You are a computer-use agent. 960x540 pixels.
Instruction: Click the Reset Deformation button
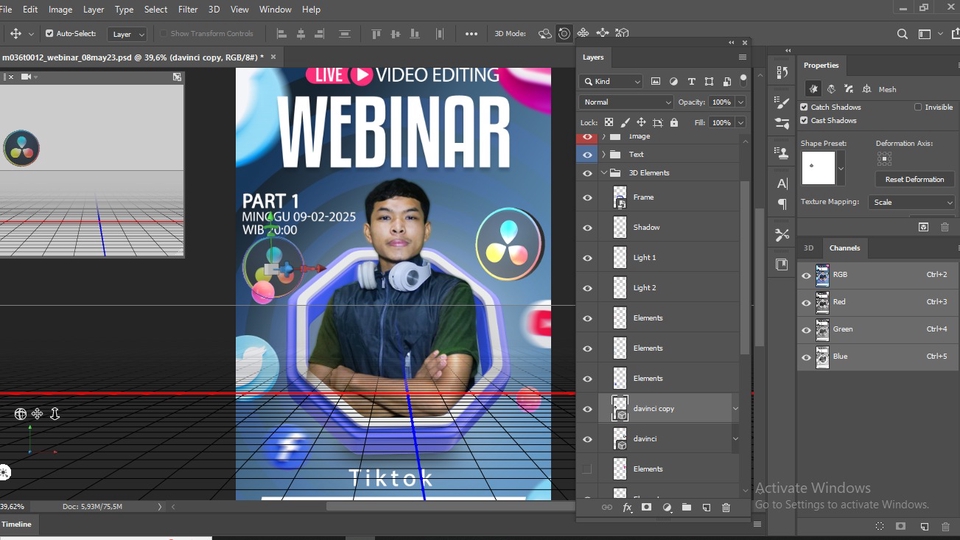pyautogui.click(x=914, y=179)
